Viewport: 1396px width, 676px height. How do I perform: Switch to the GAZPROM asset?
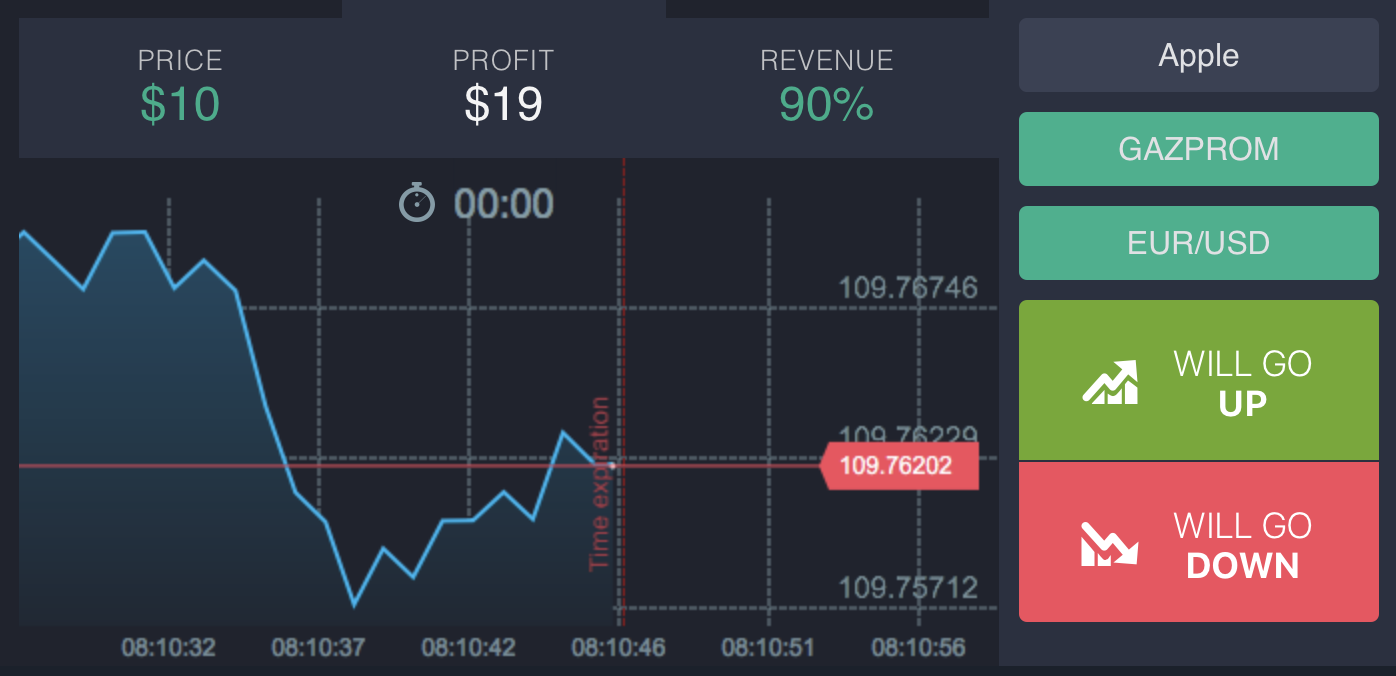pyautogui.click(x=1198, y=149)
